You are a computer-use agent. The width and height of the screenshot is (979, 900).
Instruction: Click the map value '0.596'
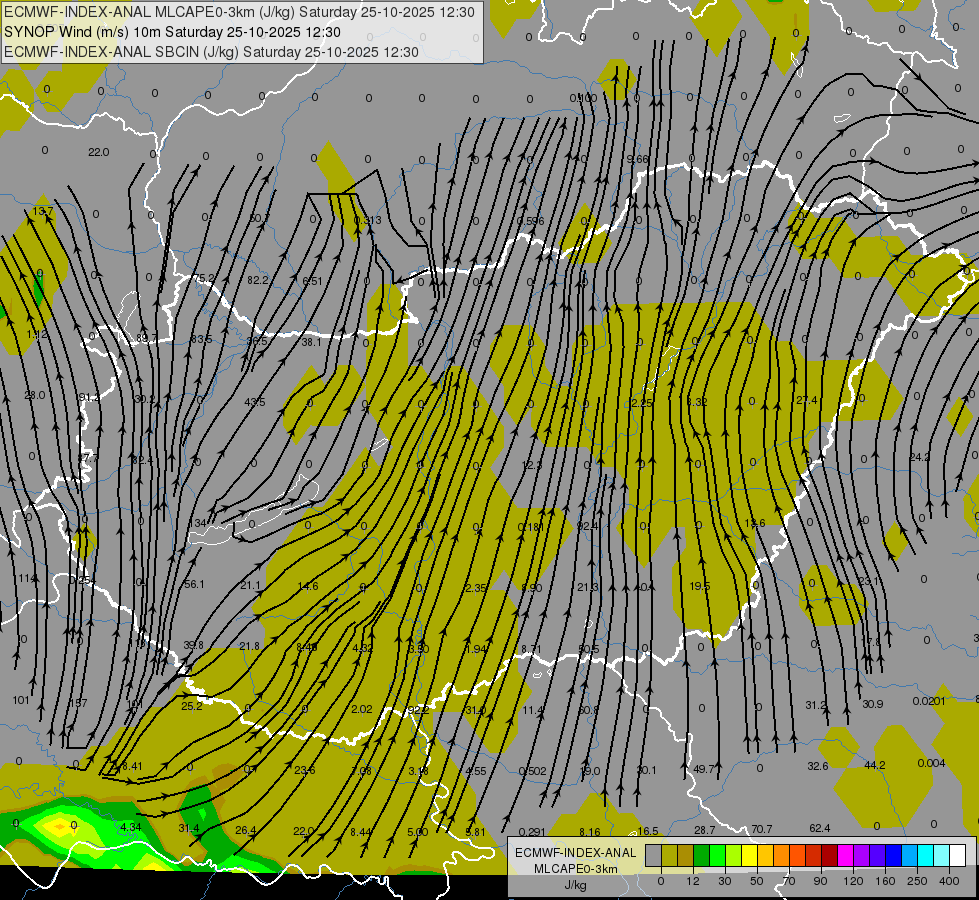tap(531, 220)
